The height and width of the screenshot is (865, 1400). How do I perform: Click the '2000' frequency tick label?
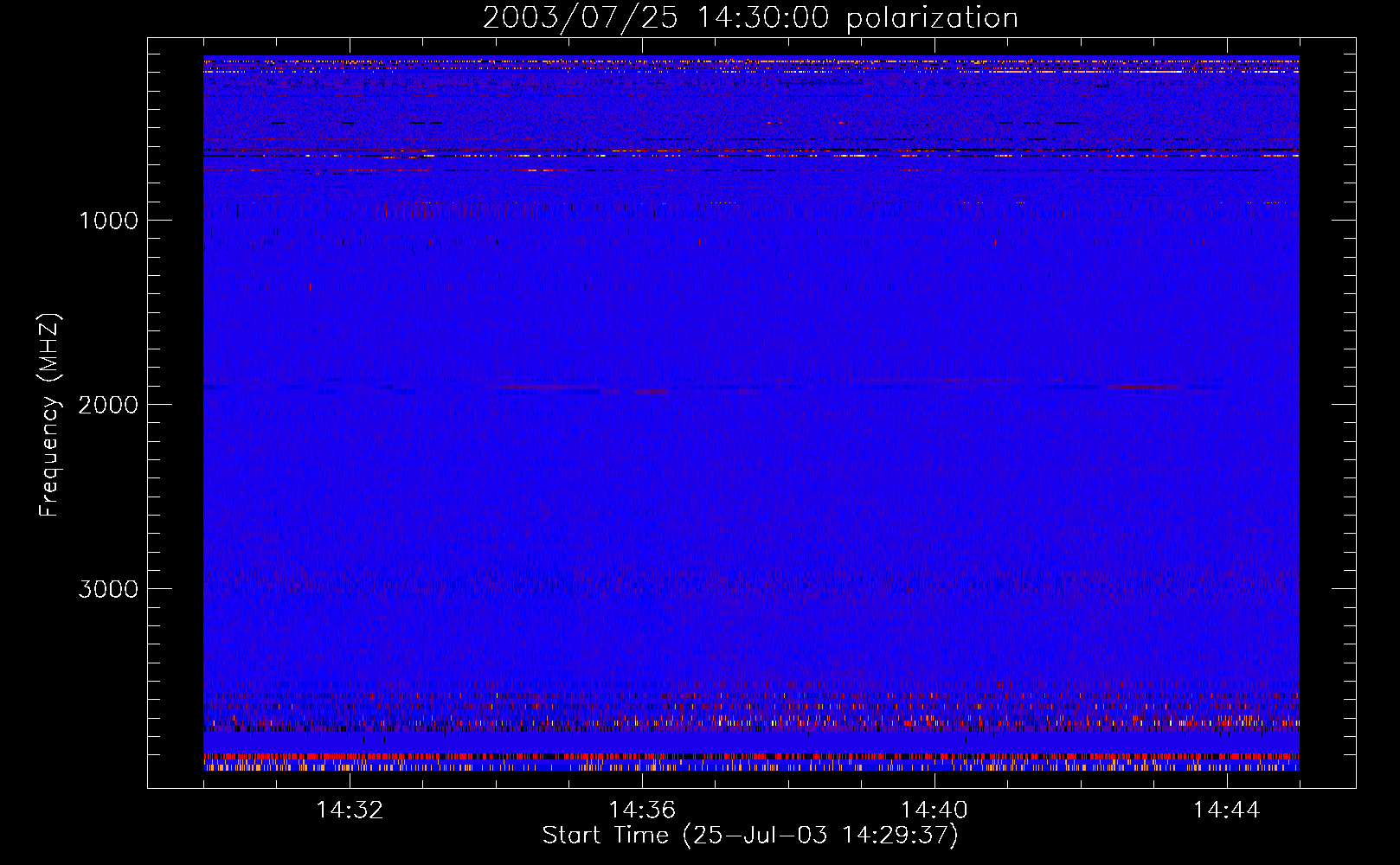click(x=108, y=405)
